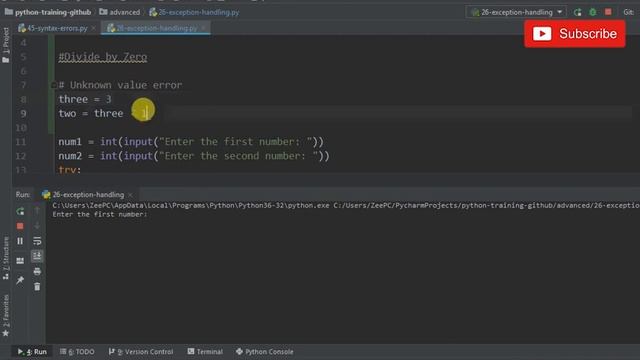
Task: Click the green rerun icon in top toolbar
Action: 578,12
